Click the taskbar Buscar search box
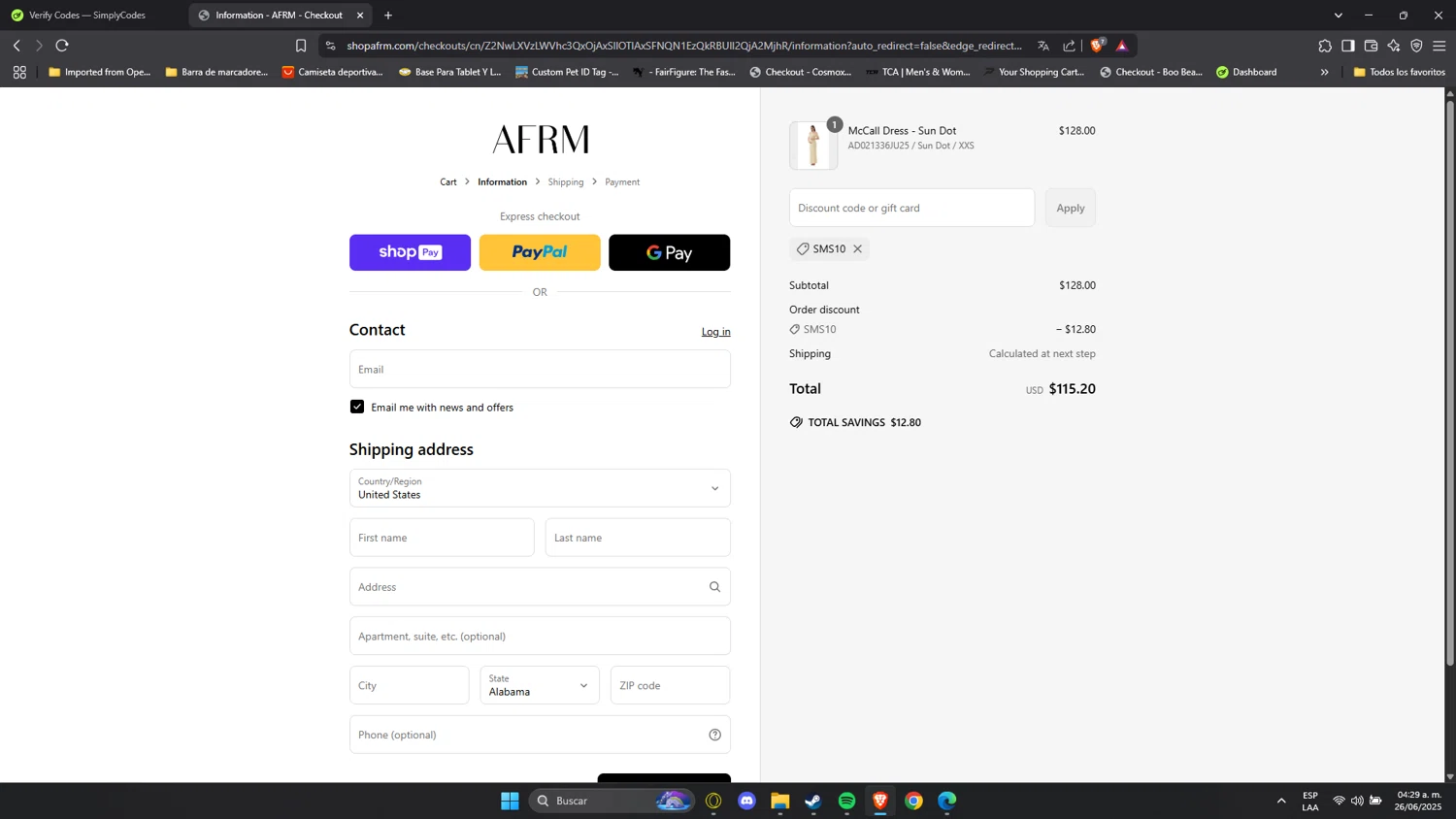Viewport: 1456px width, 819px height. 612,801
